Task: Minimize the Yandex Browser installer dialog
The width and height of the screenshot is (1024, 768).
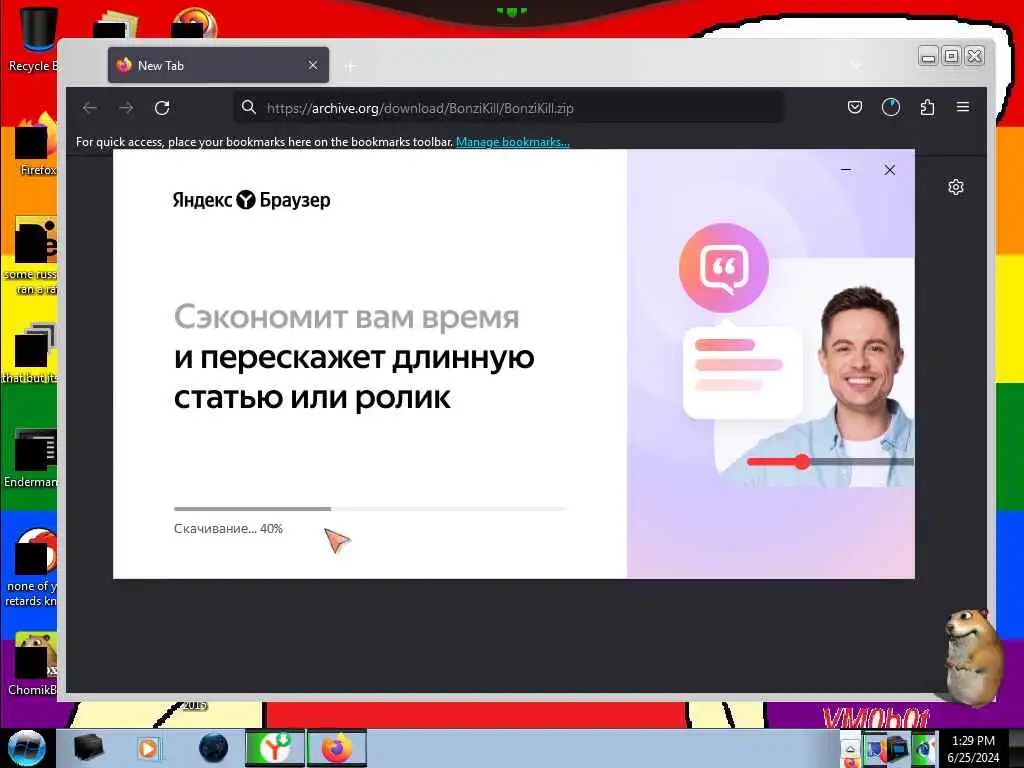Action: [846, 170]
